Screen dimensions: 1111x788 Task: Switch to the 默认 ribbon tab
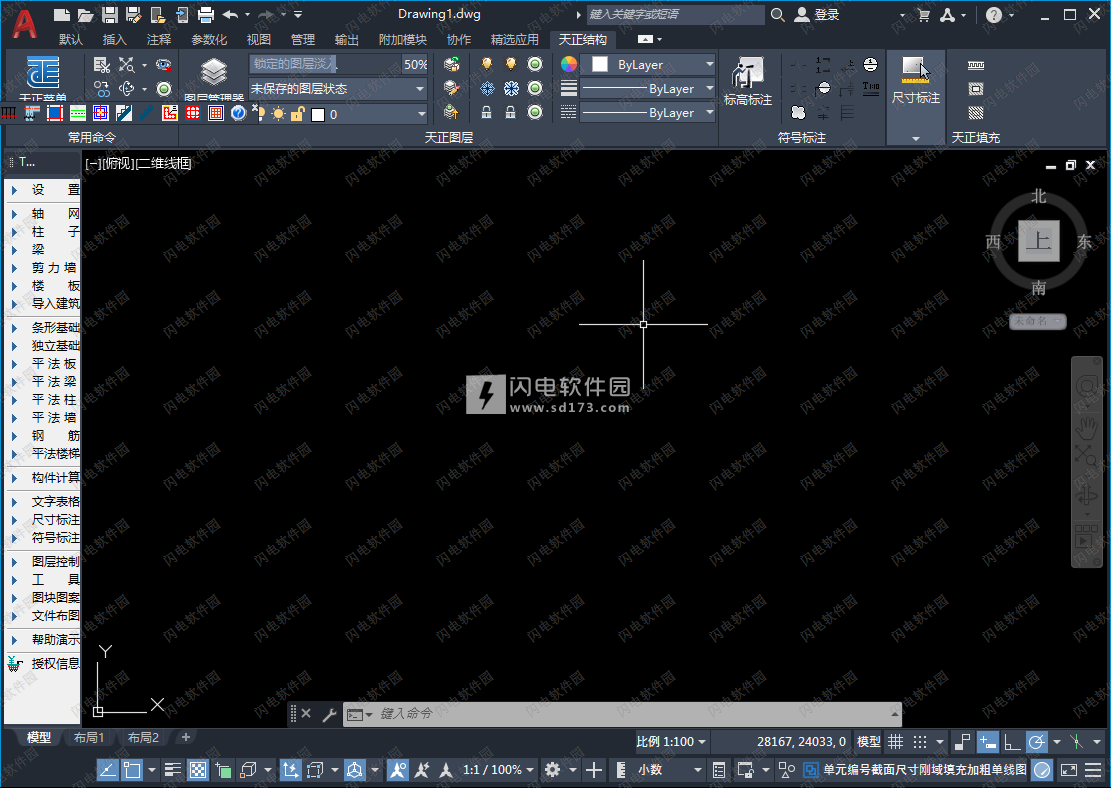71,40
